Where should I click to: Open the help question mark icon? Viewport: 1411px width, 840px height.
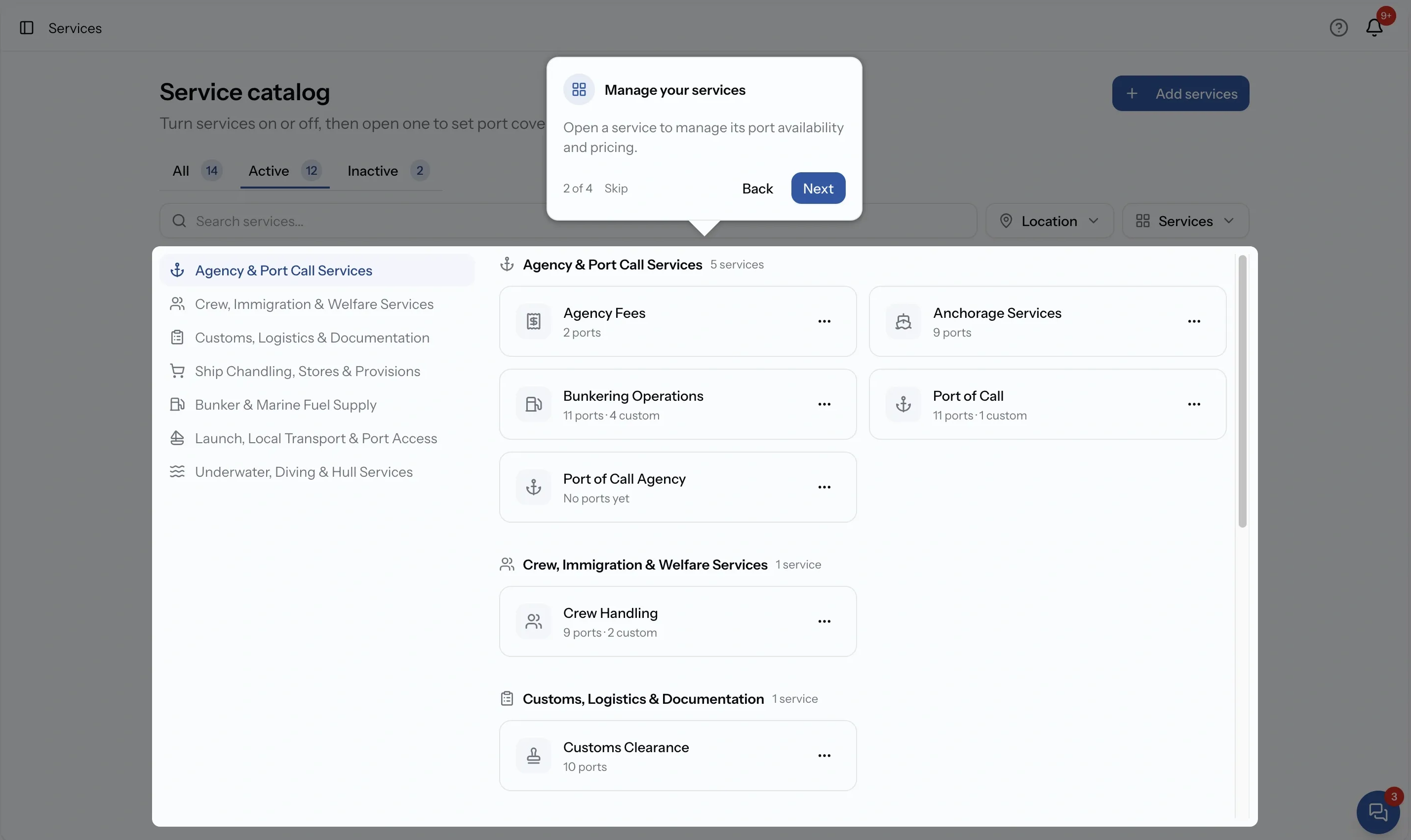pyautogui.click(x=1338, y=28)
